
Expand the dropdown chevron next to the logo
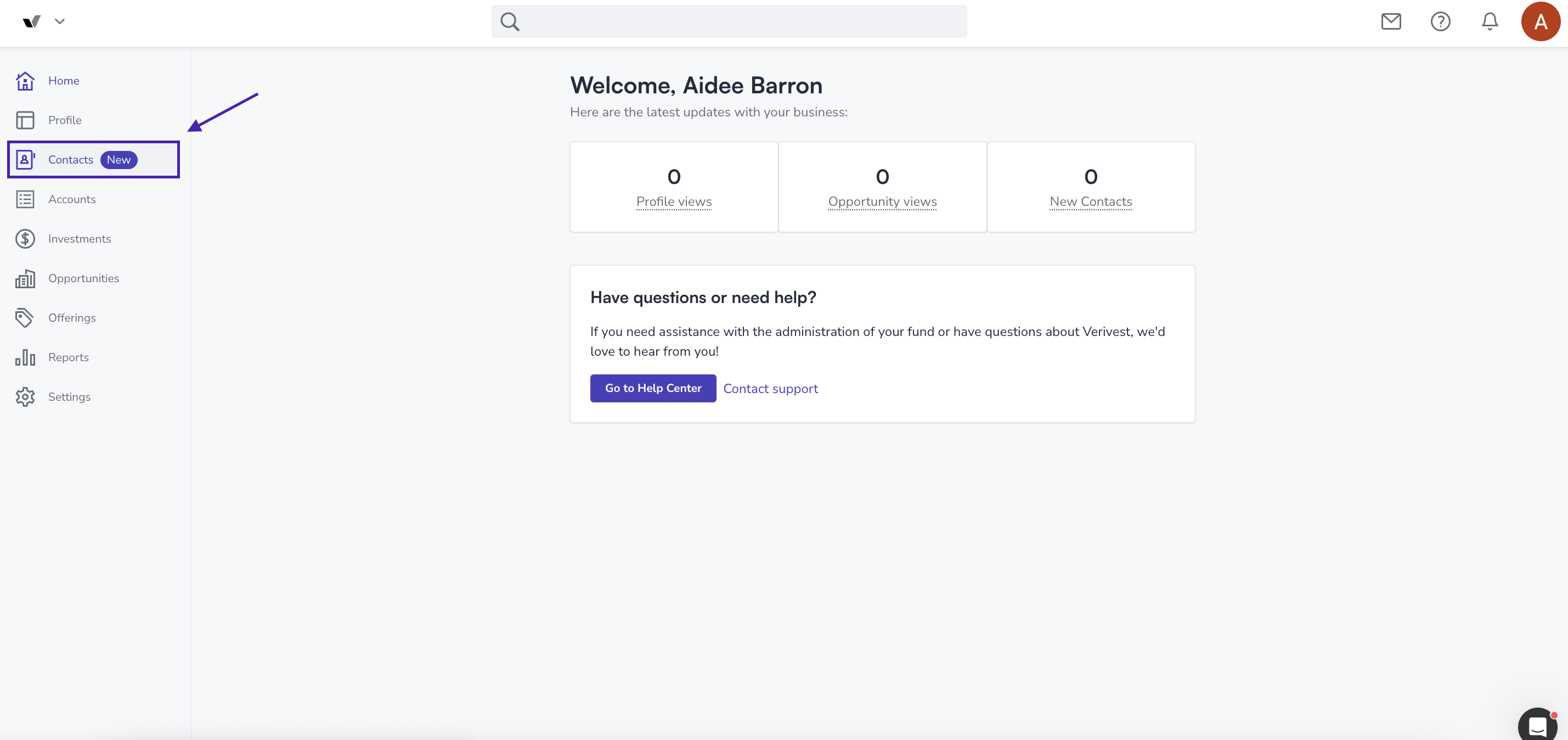(60, 21)
